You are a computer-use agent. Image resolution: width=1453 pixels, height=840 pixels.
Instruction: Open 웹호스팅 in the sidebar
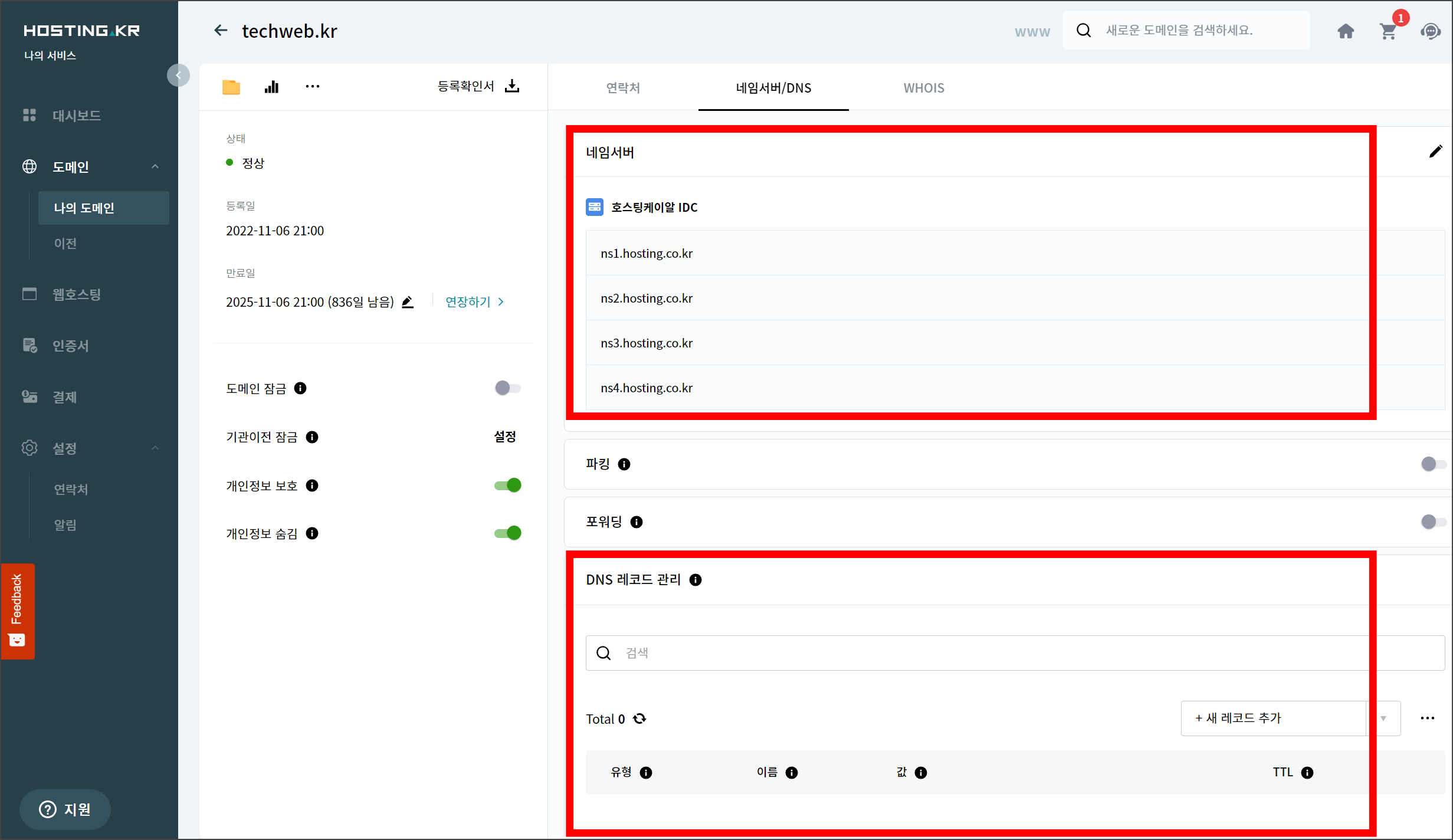[77, 294]
